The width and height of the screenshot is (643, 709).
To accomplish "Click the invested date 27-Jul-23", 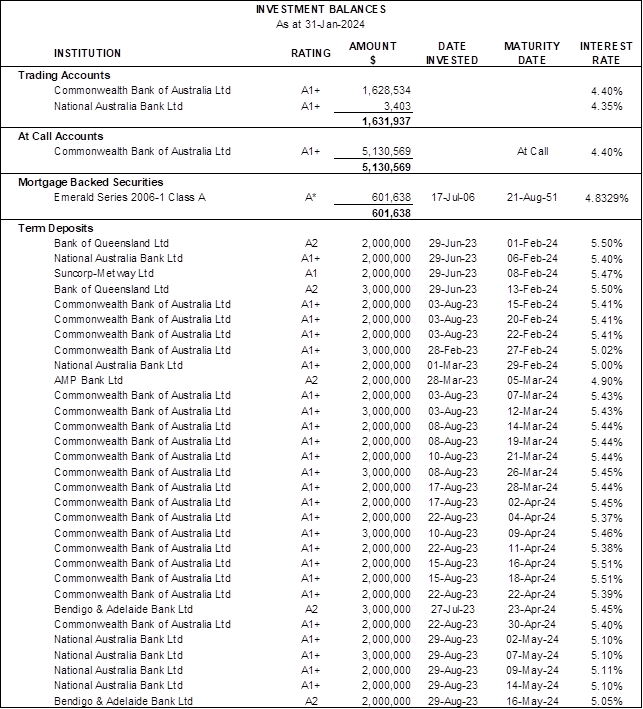I will pos(453,609).
